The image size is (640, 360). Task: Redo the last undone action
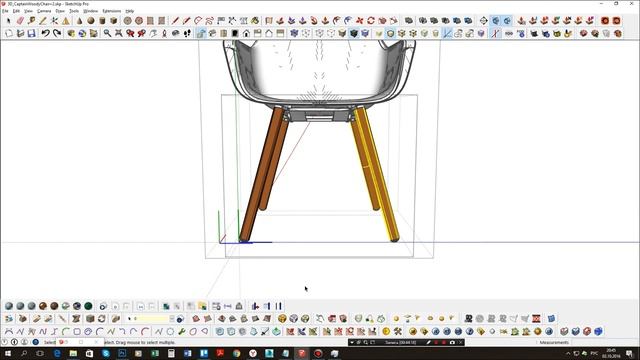point(57,33)
